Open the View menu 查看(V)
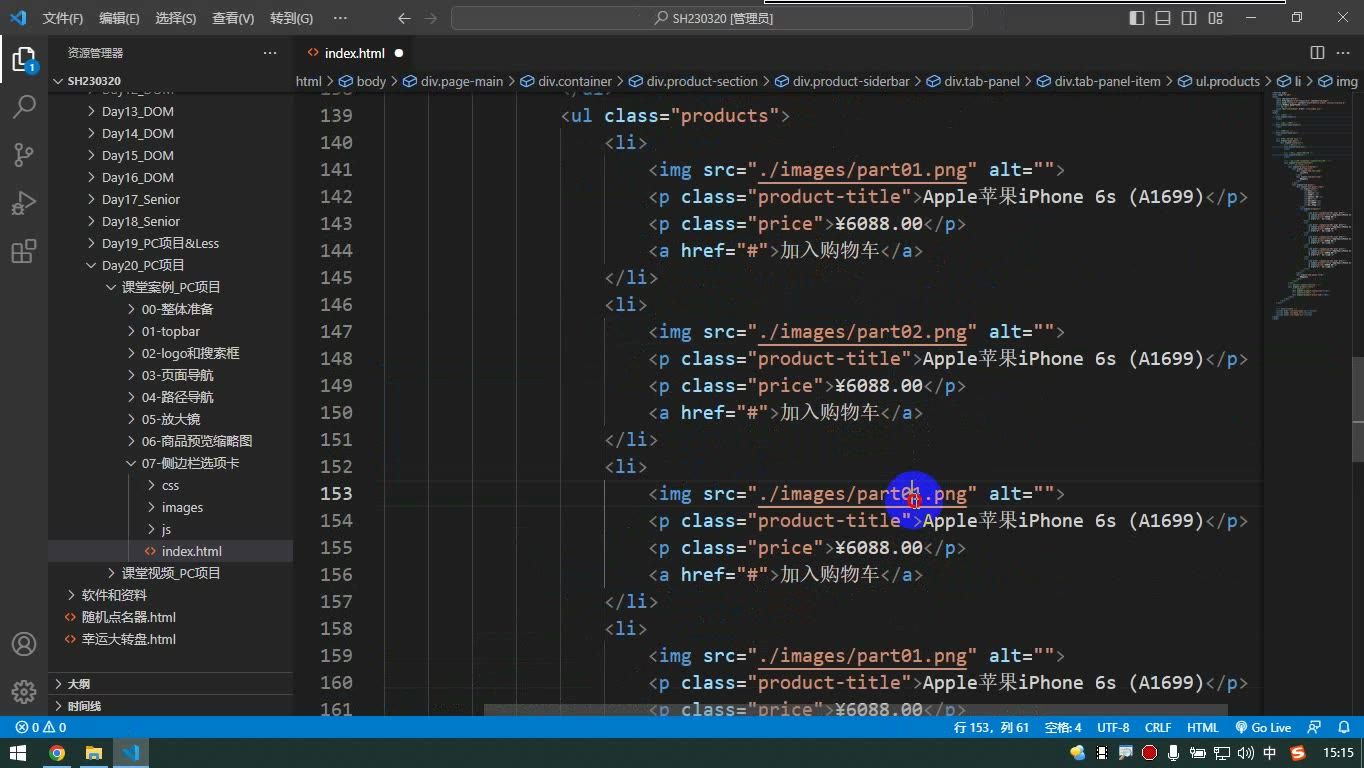The image size is (1364, 768). 233,18
